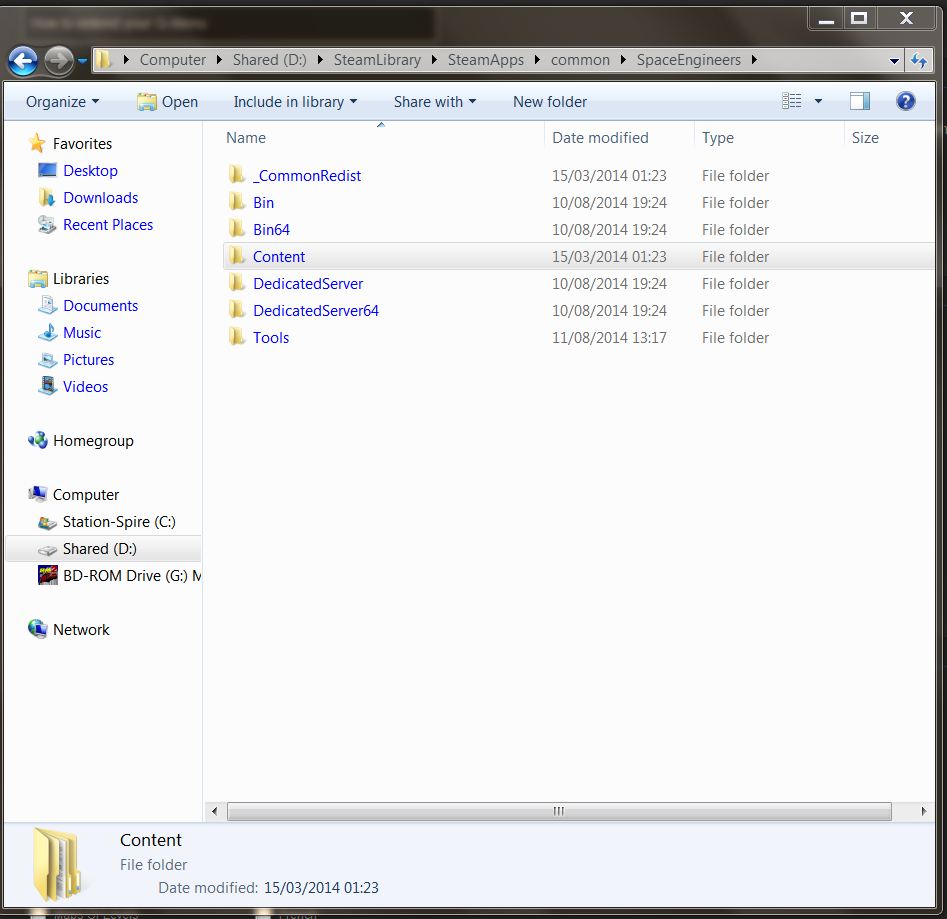This screenshot has width=947, height=919.
Task: Open Desktop in Favorites
Action: click(90, 171)
